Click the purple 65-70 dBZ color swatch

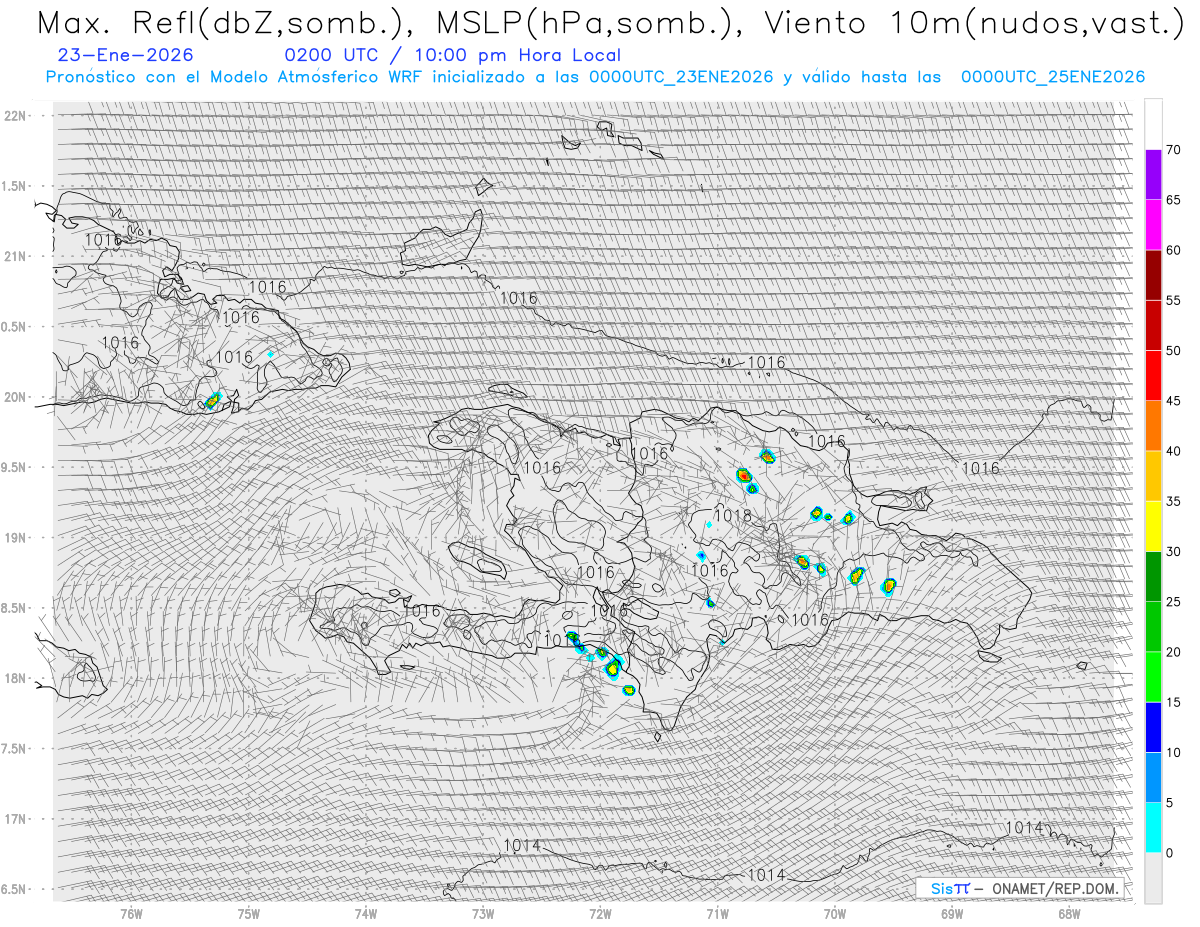(x=1153, y=175)
